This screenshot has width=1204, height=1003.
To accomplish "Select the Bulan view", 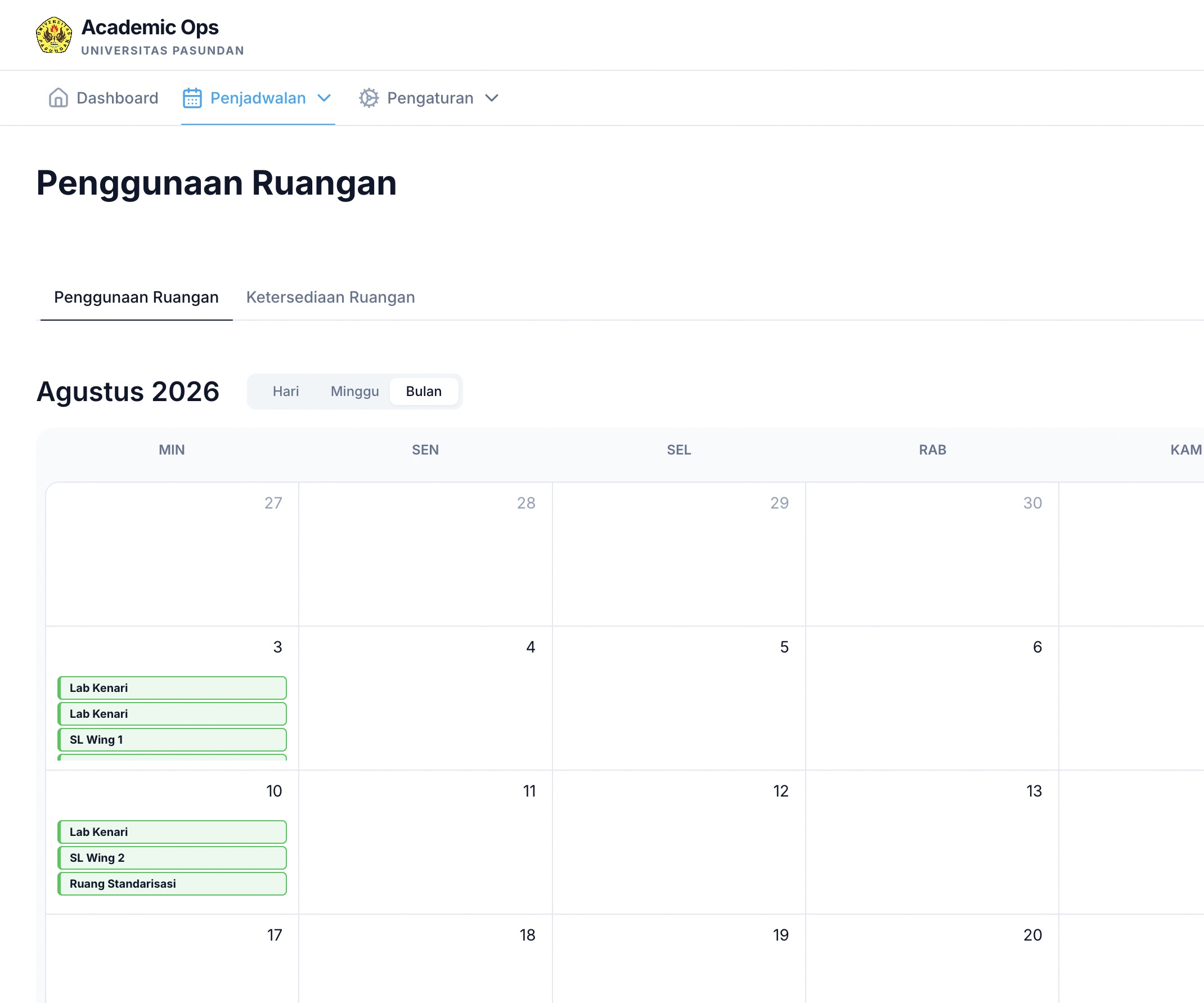I will pos(424,392).
